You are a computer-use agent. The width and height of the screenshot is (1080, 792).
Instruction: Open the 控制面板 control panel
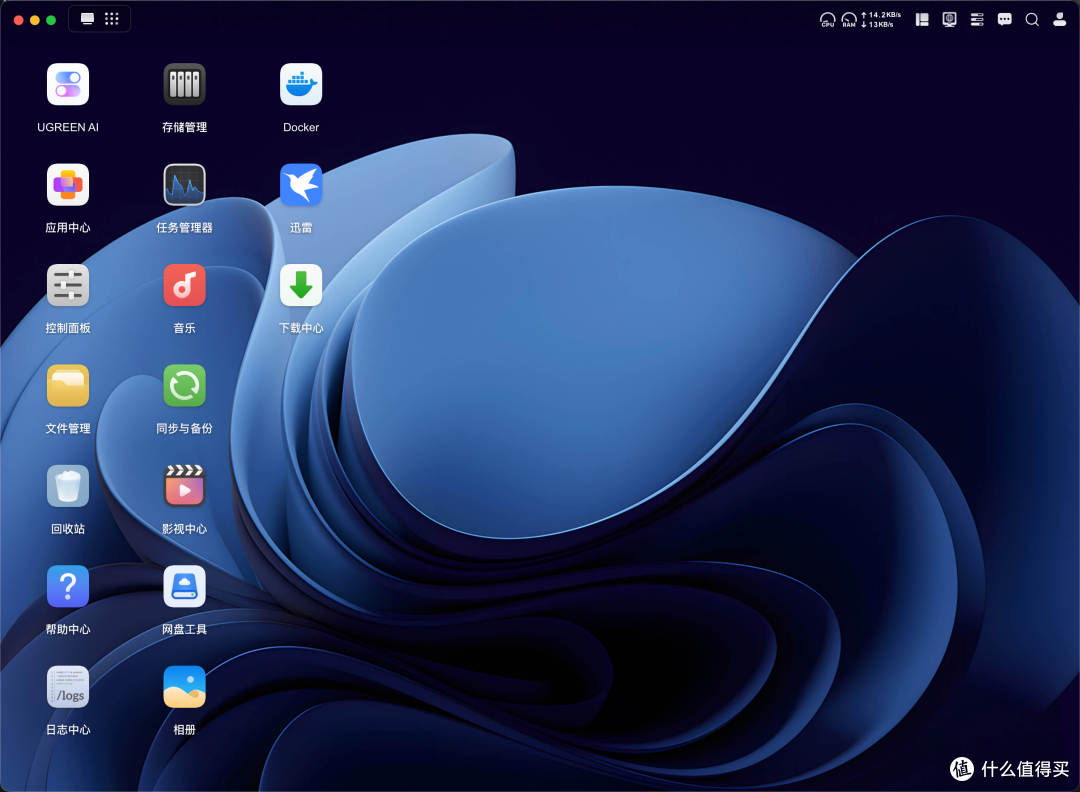[68, 285]
